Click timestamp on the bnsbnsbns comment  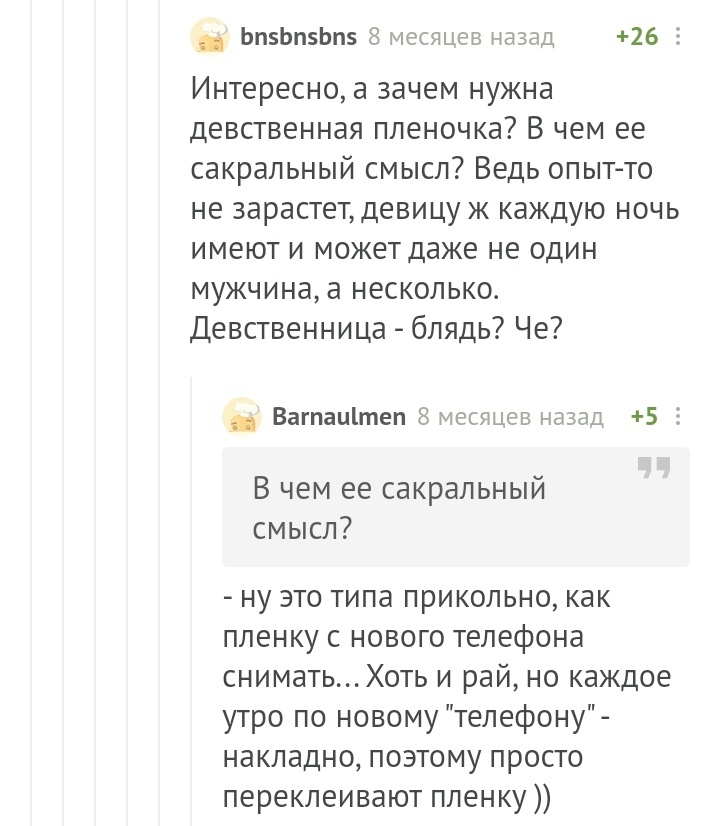tap(461, 38)
